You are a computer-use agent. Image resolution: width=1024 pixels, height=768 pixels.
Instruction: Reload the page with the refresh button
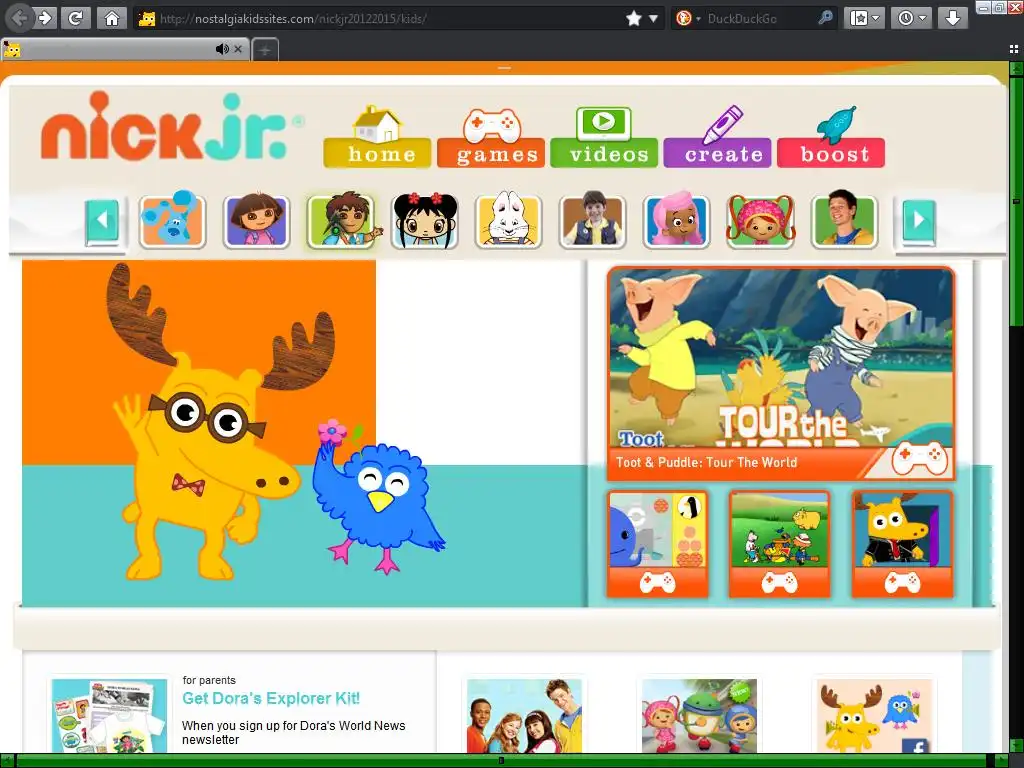pos(76,18)
